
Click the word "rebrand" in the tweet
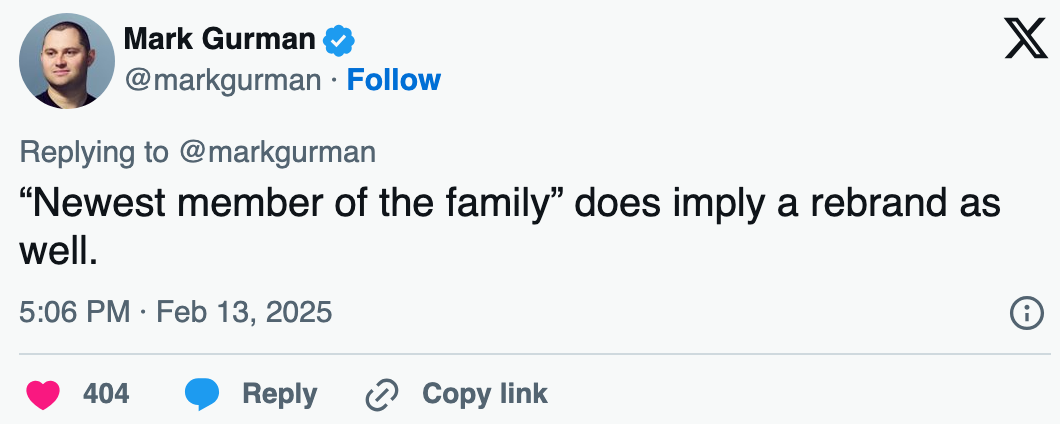pos(866,203)
